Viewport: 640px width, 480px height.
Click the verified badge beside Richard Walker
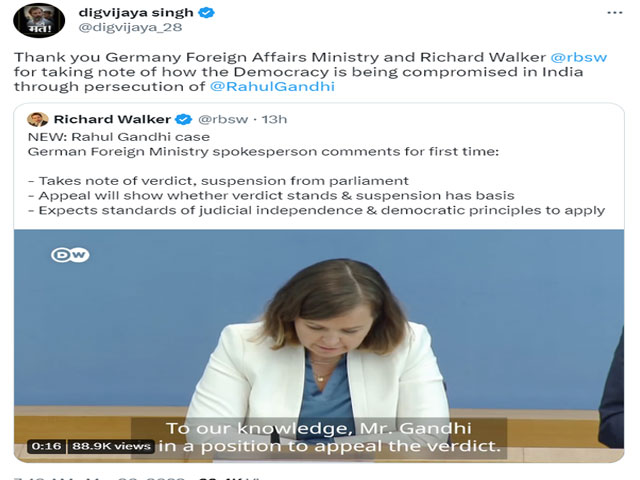183,119
